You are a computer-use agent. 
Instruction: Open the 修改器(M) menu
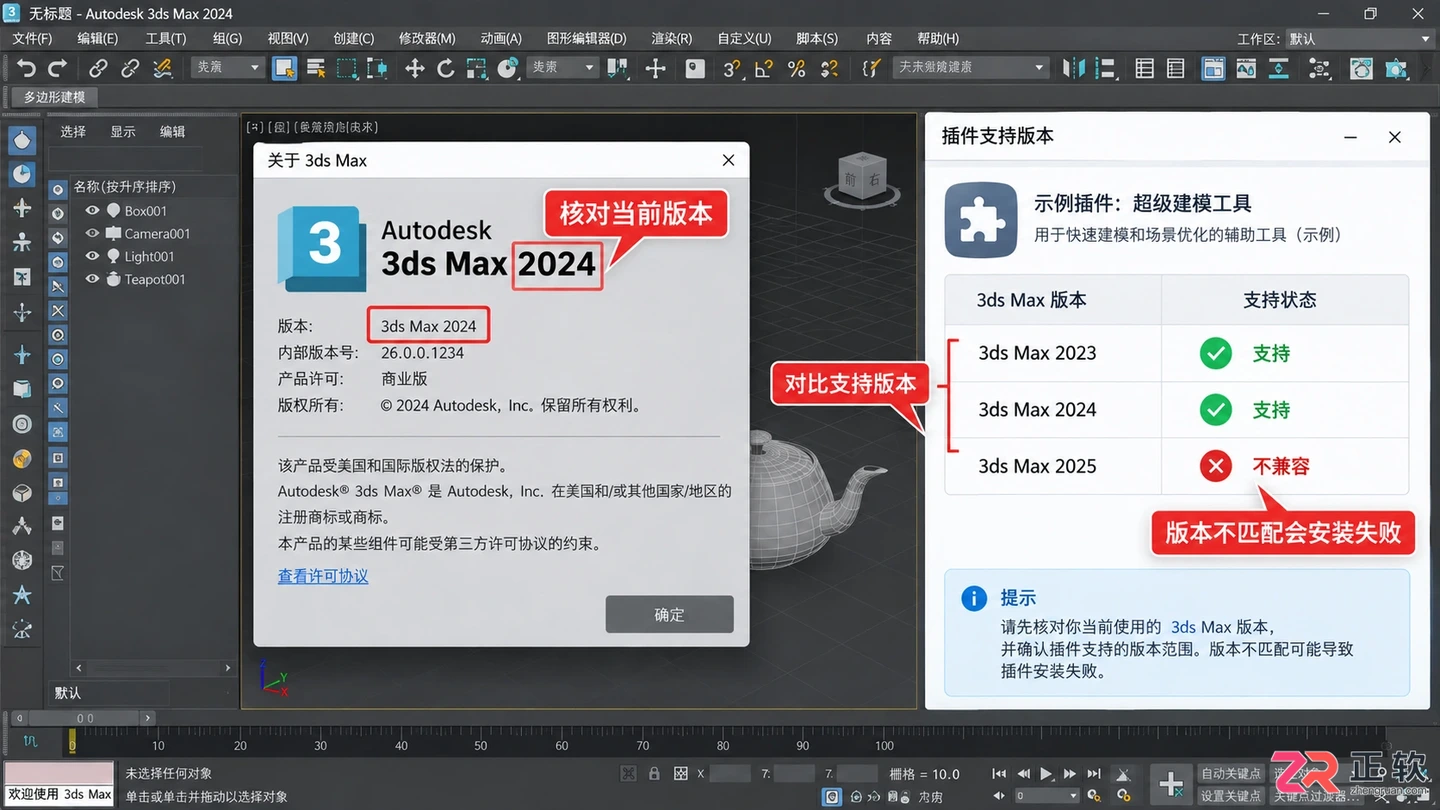coord(427,38)
